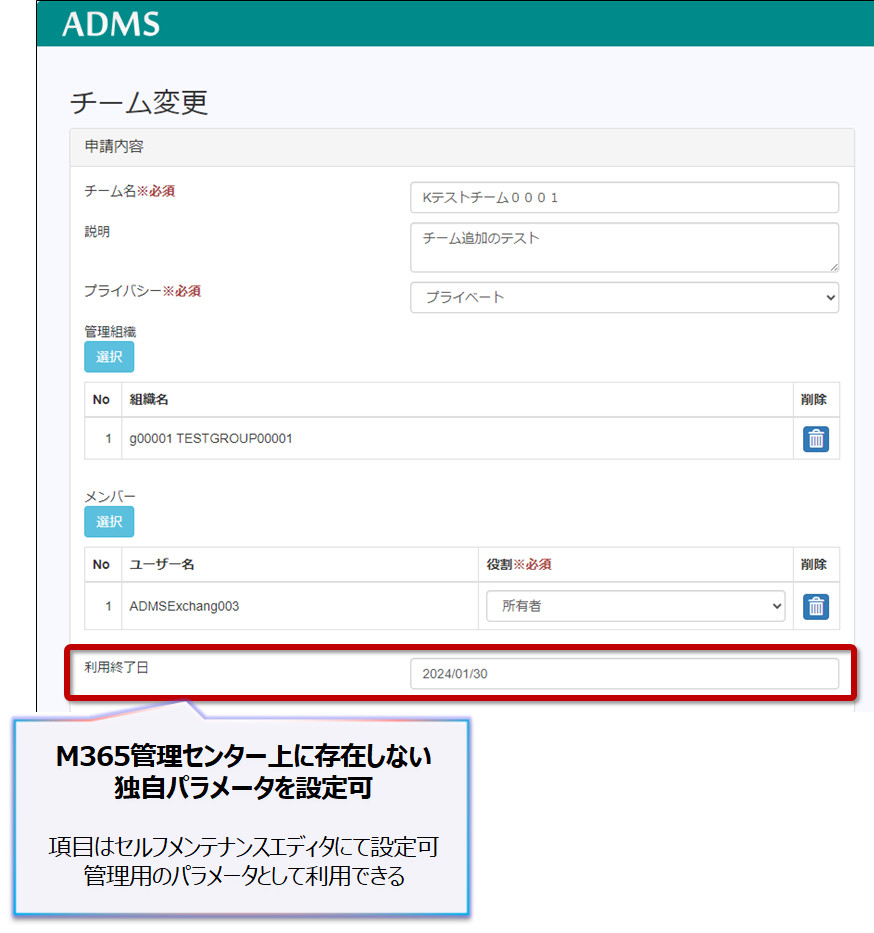Click the 利用終了日 field label
Image resolution: width=874 pixels, height=933 pixels.
117,667
